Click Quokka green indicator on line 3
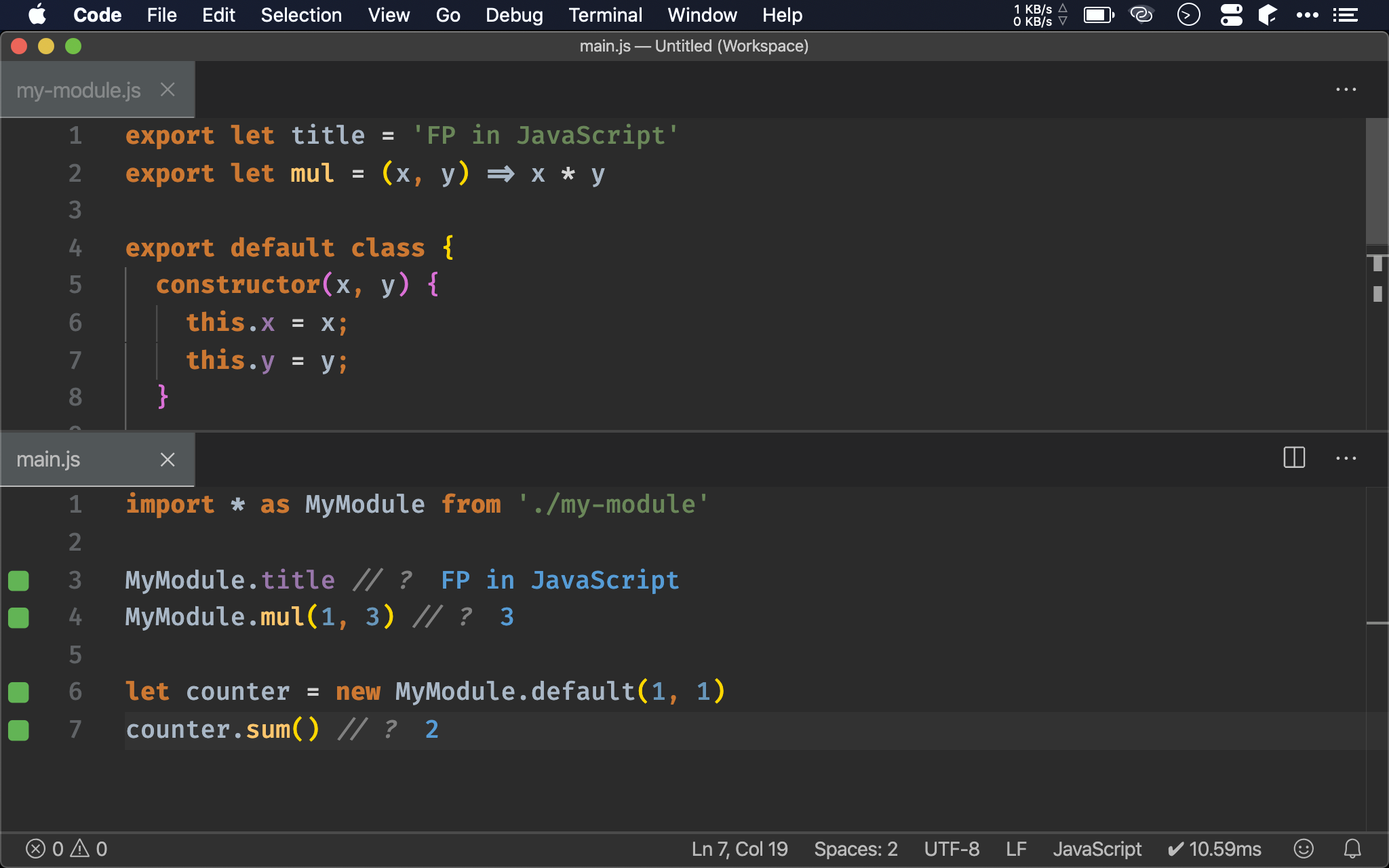The height and width of the screenshot is (868, 1389). tap(18, 580)
